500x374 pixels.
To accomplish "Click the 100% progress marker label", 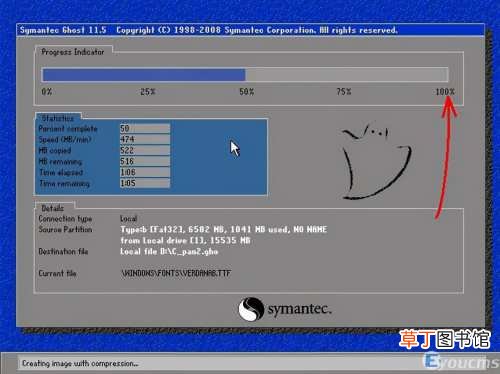I will (x=445, y=92).
